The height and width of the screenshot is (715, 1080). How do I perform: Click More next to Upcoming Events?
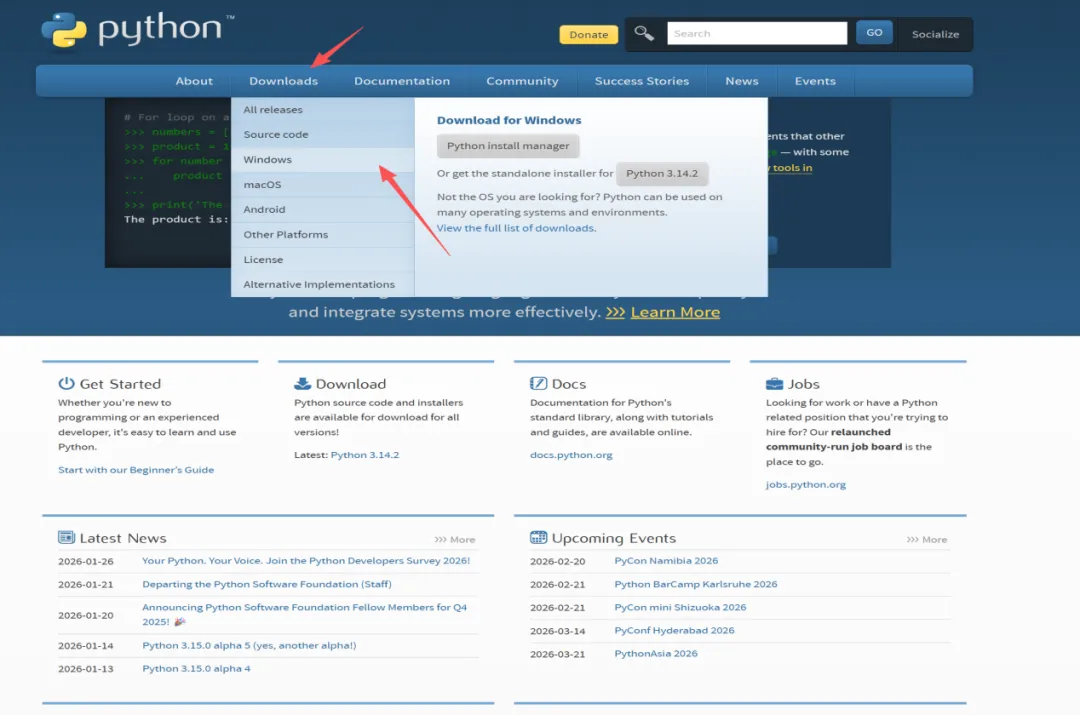click(926, 539)
